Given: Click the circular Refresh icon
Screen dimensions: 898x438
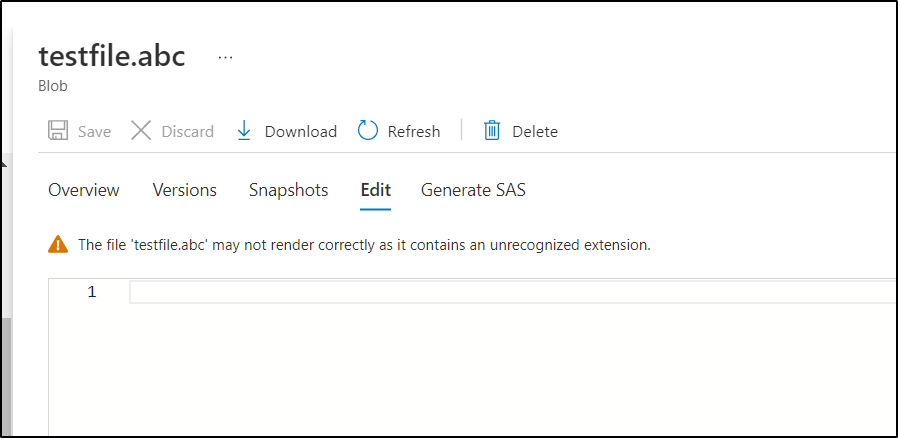Looking at the screenshot, I should coord(368,131).
